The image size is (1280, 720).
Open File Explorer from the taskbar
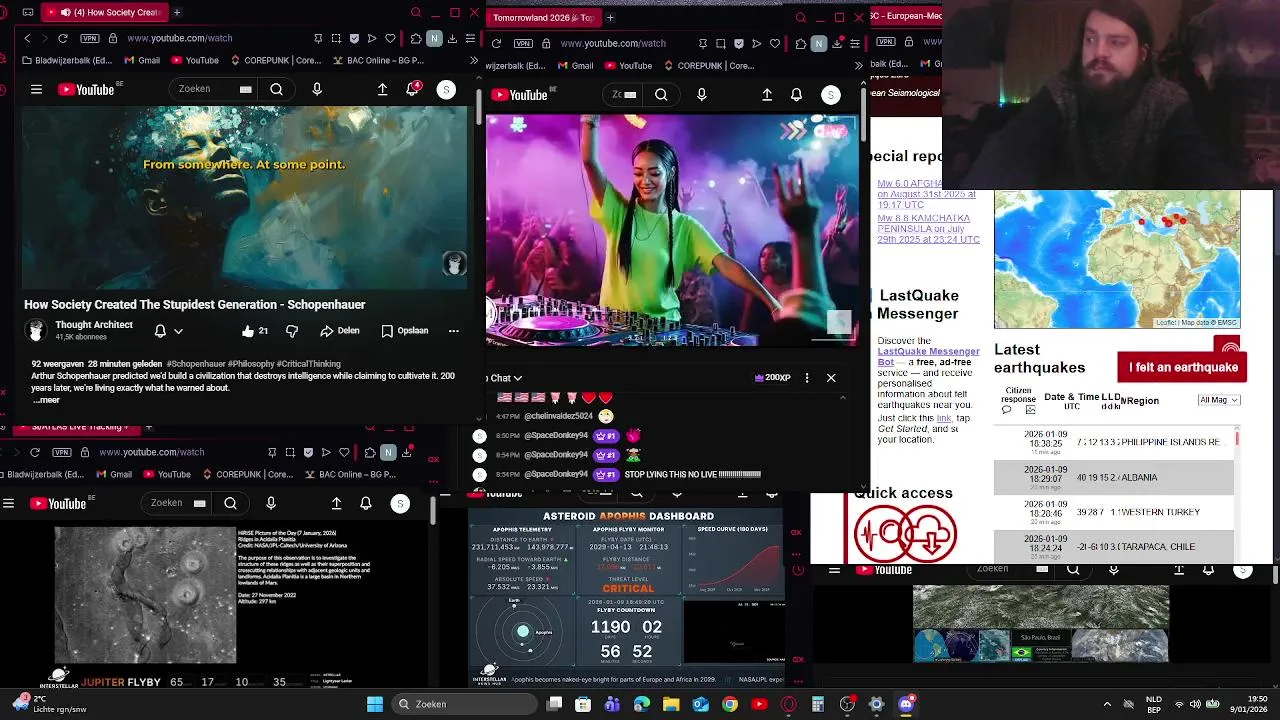pos(671,704)
